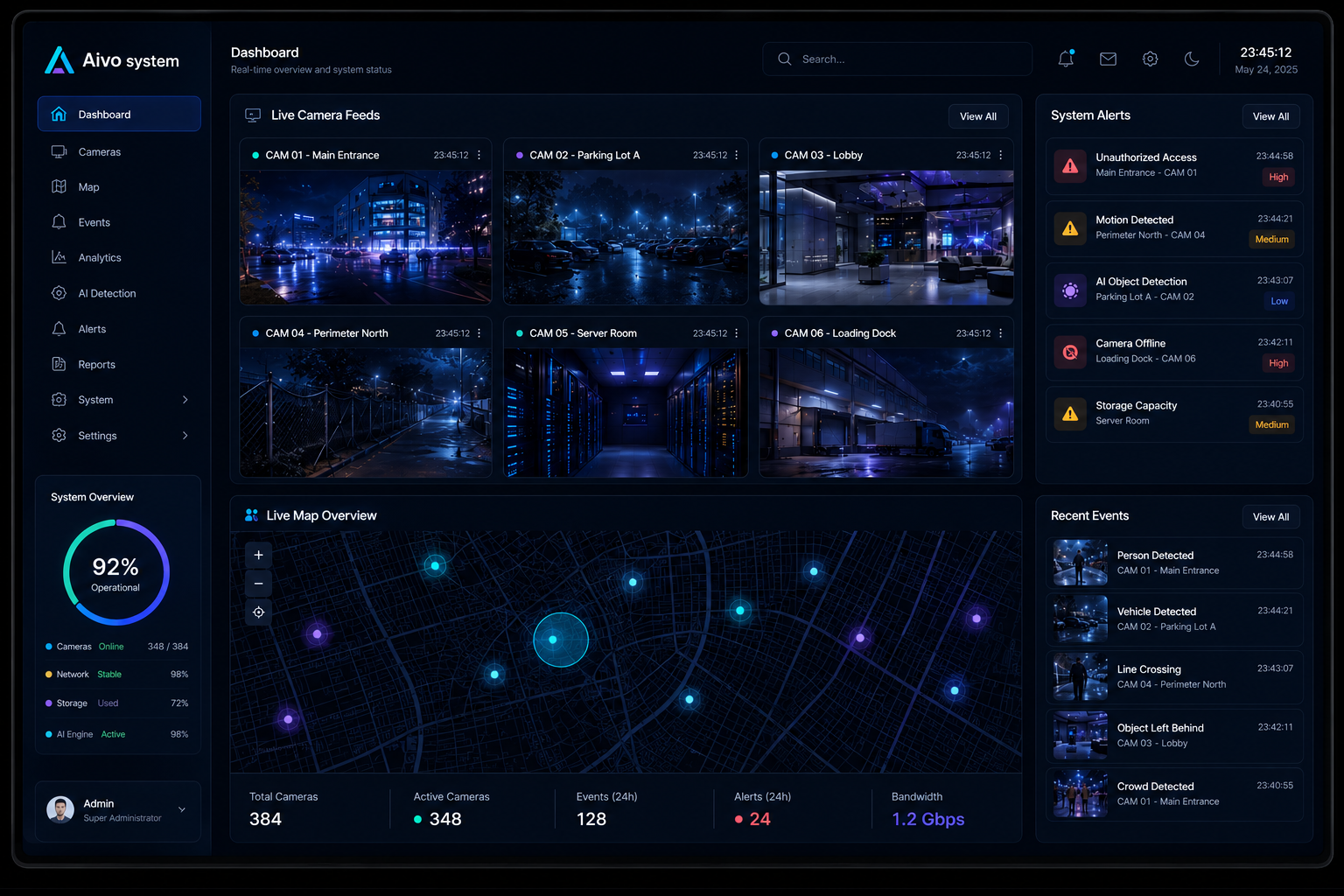Click the System gear icon in sidebar
The image size is (1344, 896).
[x=59, y=400]
